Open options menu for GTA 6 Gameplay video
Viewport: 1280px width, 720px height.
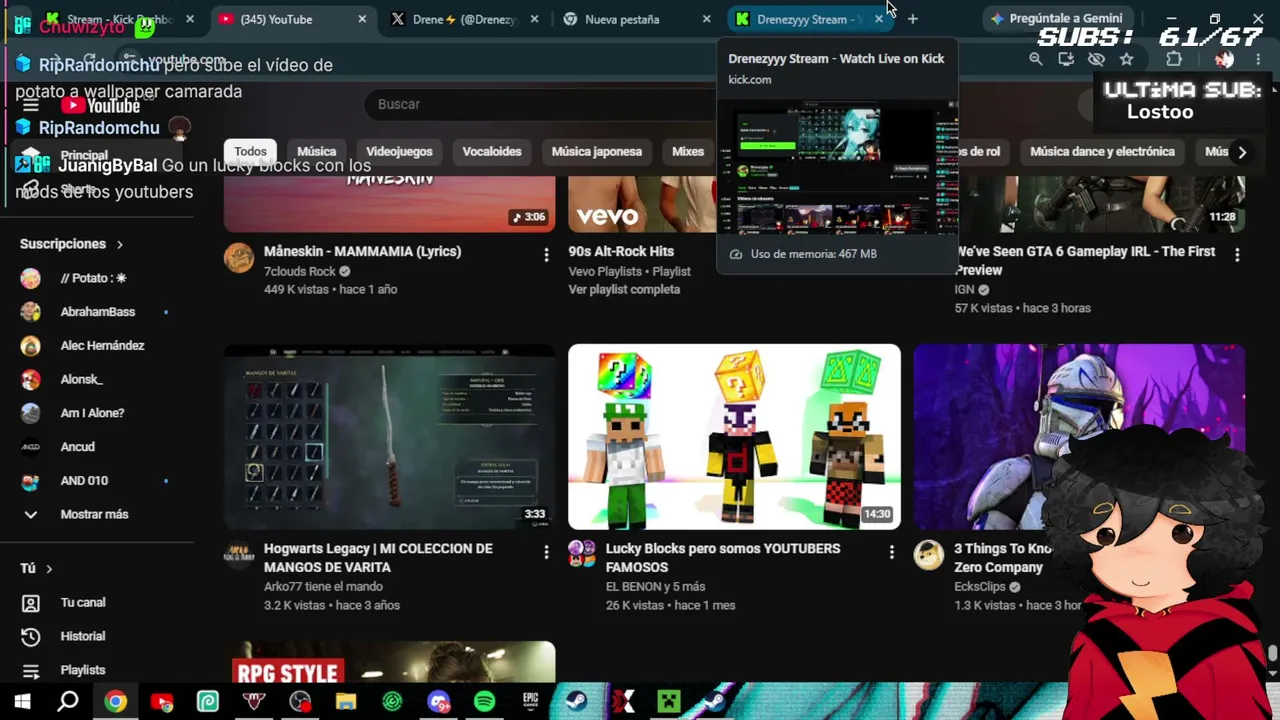(x=1237, y=256)
